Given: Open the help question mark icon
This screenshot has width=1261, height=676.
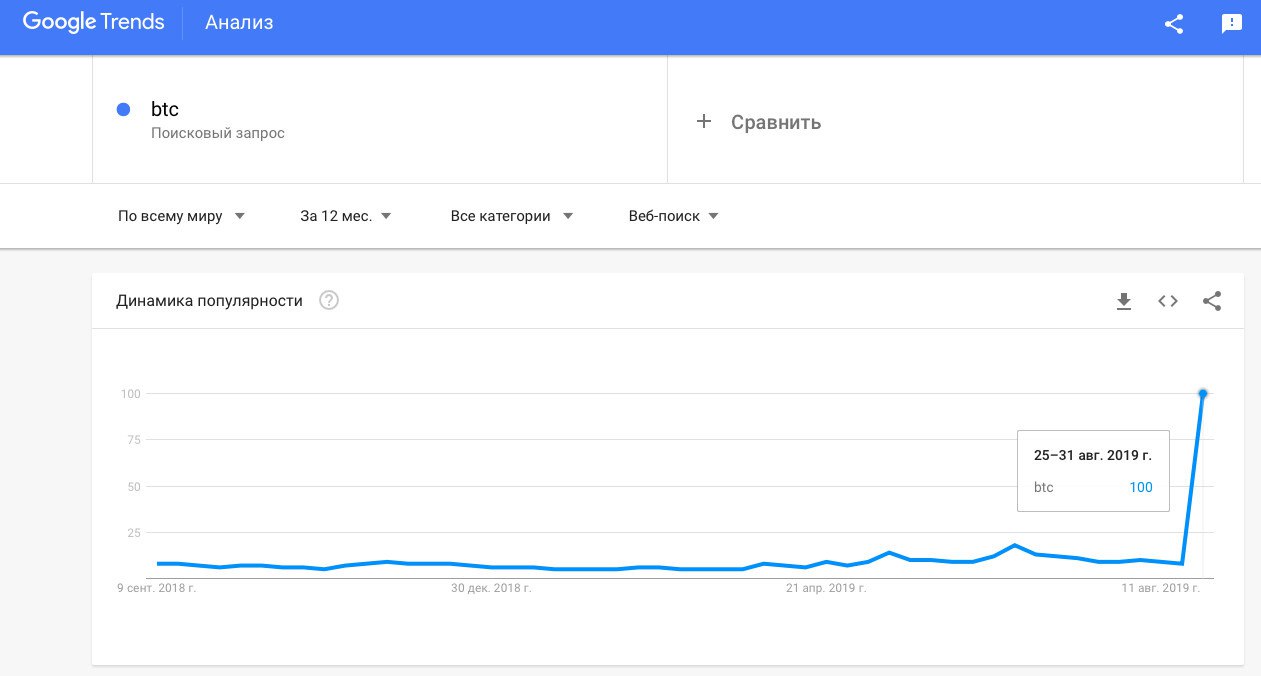Looking at the screenshot, I should point(329,301).
